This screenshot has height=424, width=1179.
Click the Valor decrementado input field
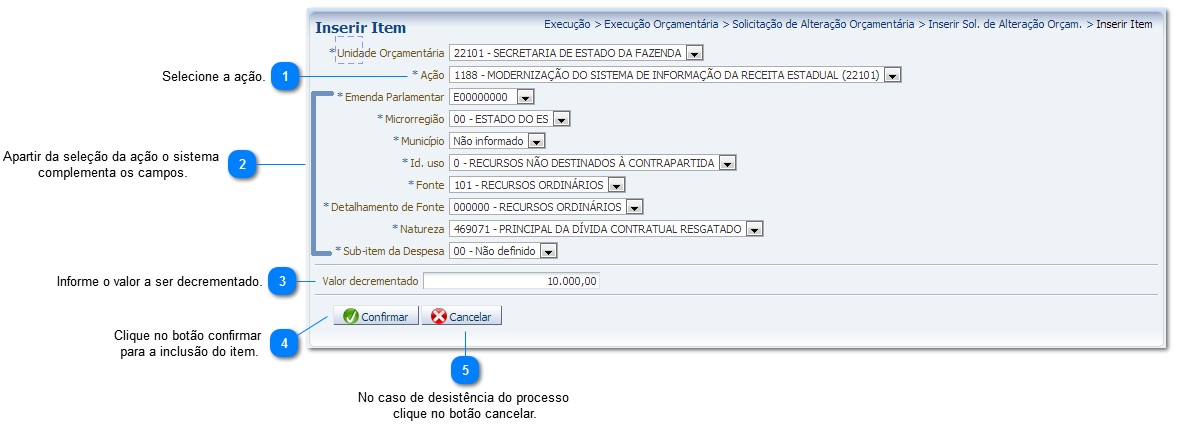[511, 282]
